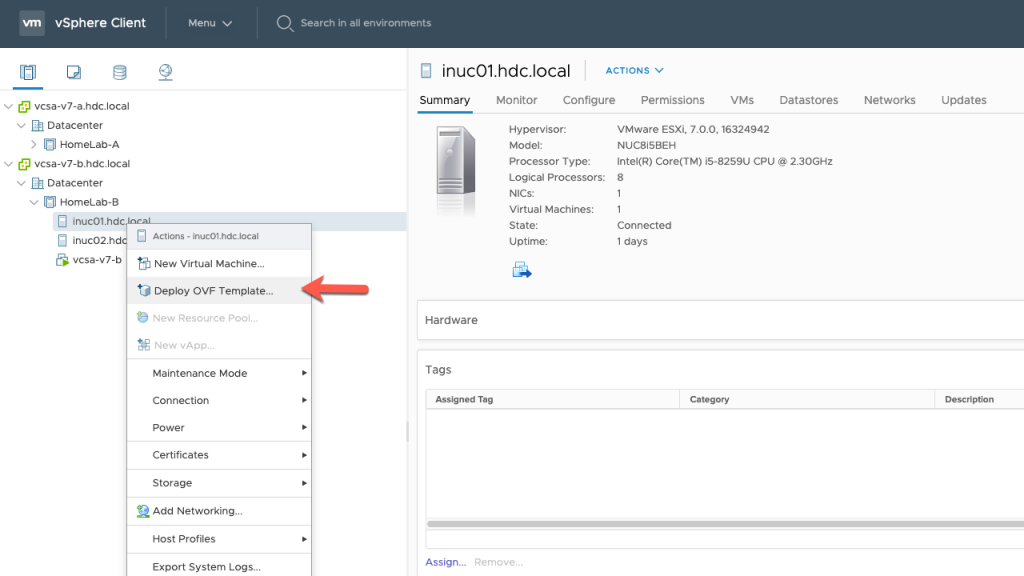Open the VMs and Templates view icon
Image resolution: width=1024 pixels, height=576 pixels.
pyautogui.click(x=74, y=72)
